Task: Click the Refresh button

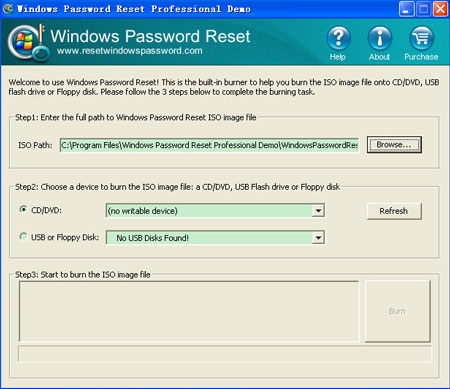Action: point(394,211)
